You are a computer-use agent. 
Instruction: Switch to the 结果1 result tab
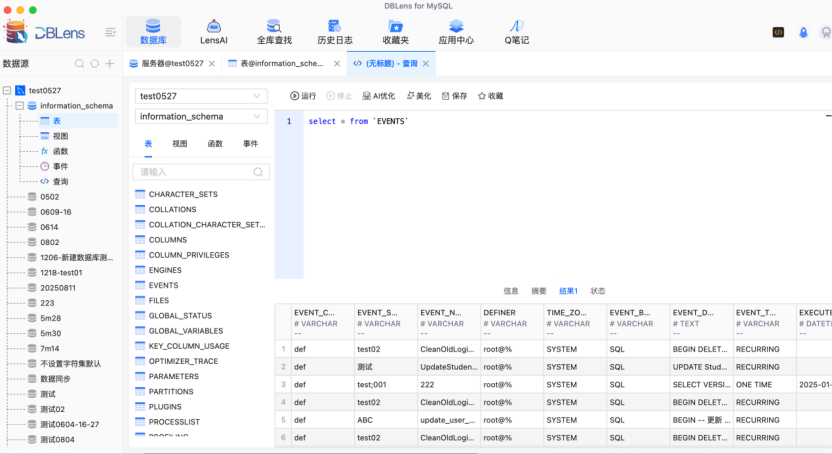pos(568,291)
